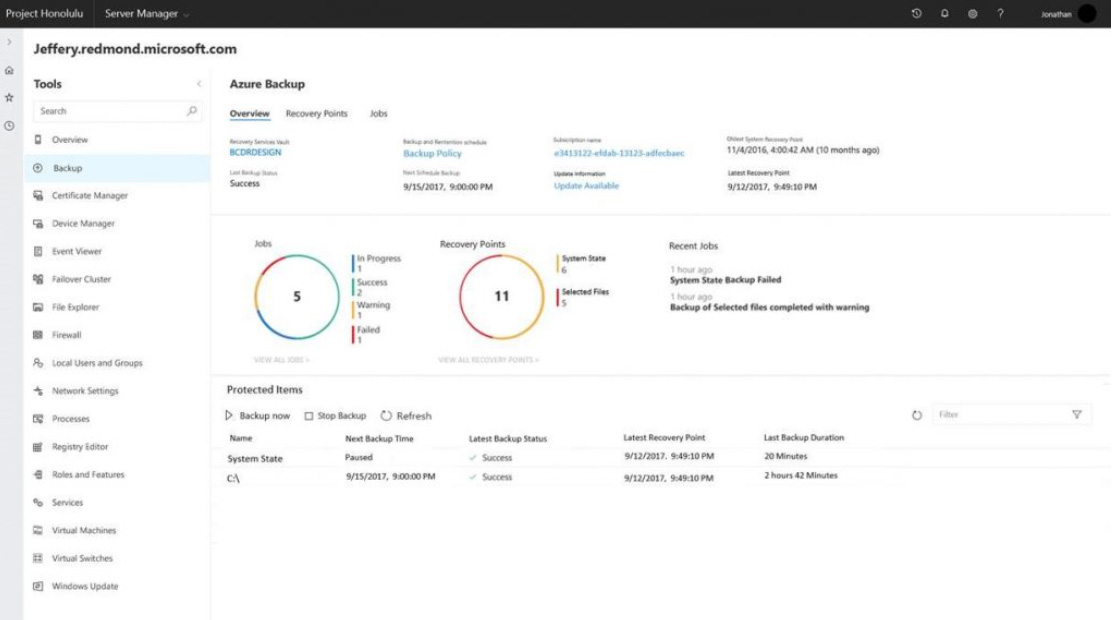Open the Backup Policy link
The height and width of the screenshot is (620, 1115).
pos(432,153)
